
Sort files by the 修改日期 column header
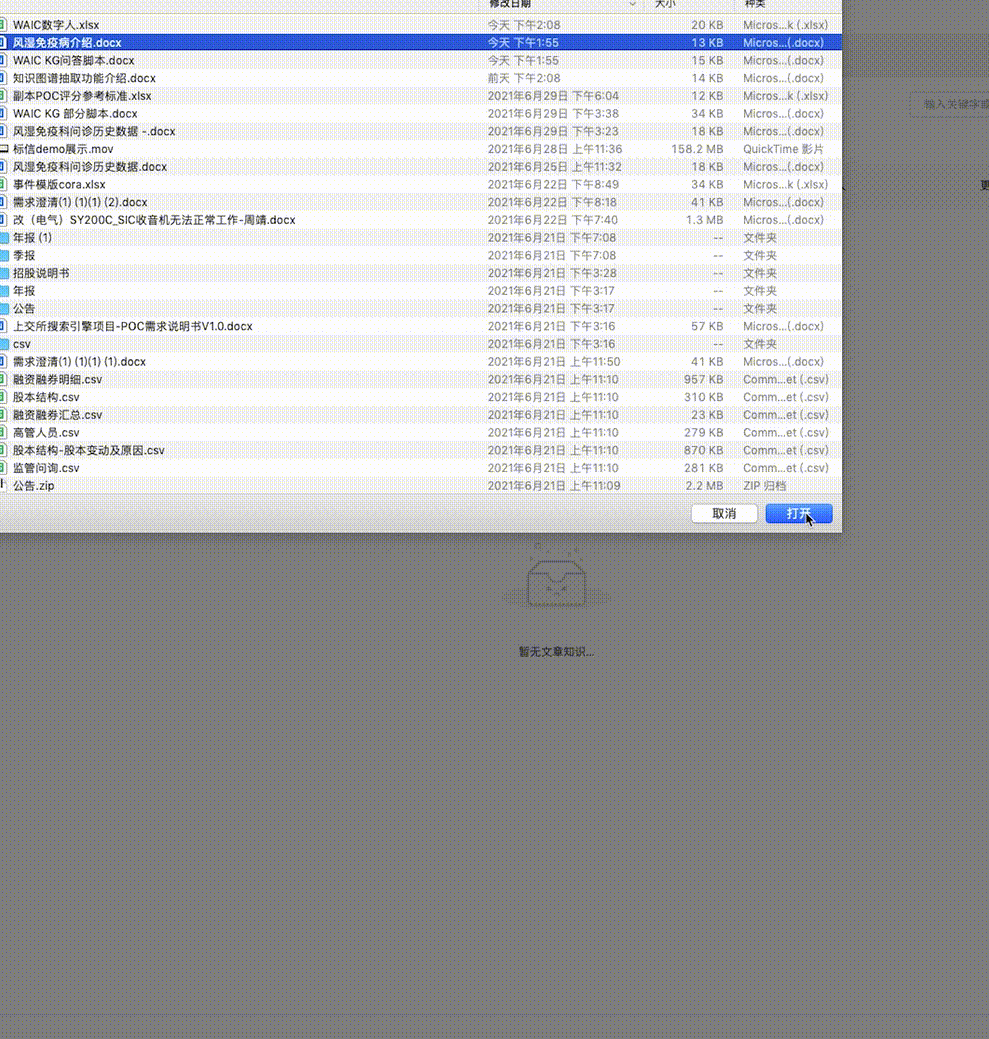coord(510,4)
